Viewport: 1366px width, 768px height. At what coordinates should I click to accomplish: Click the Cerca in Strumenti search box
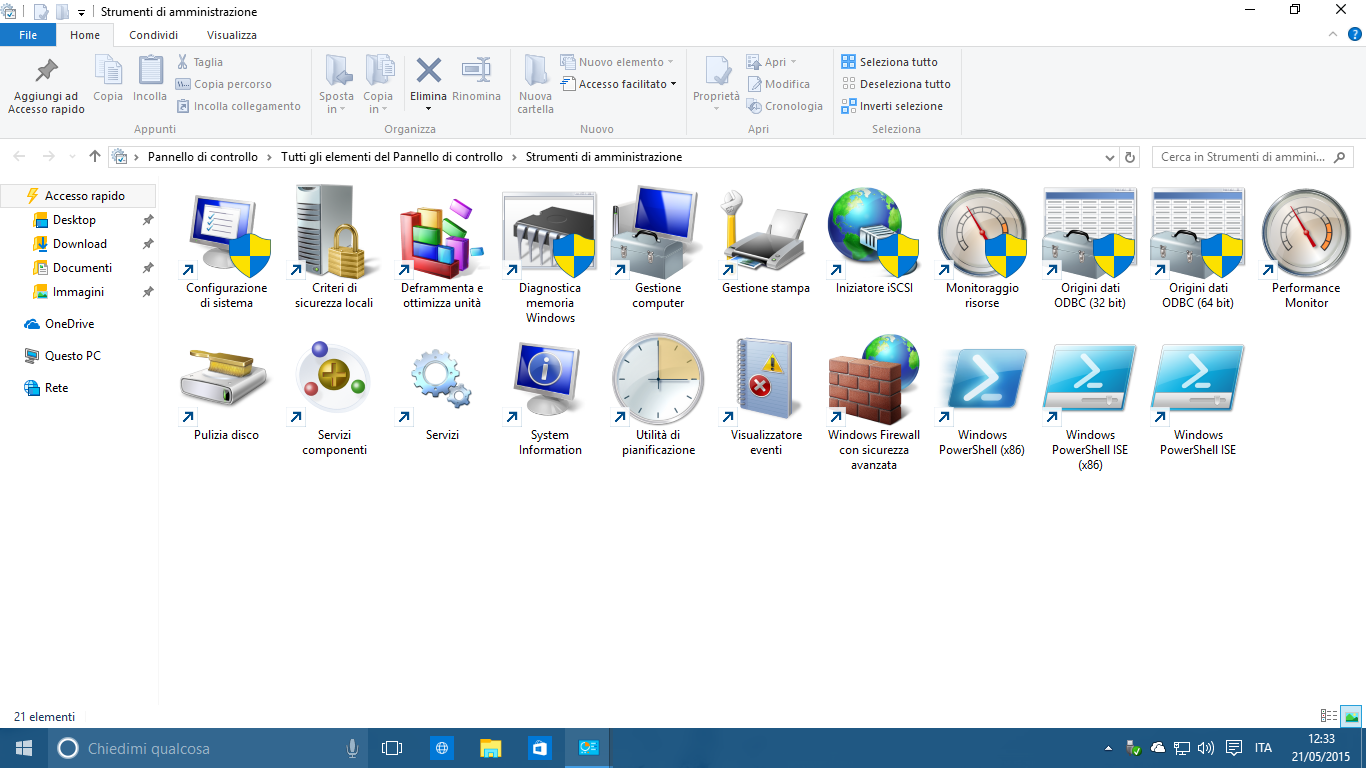[x=1252, y=157]
